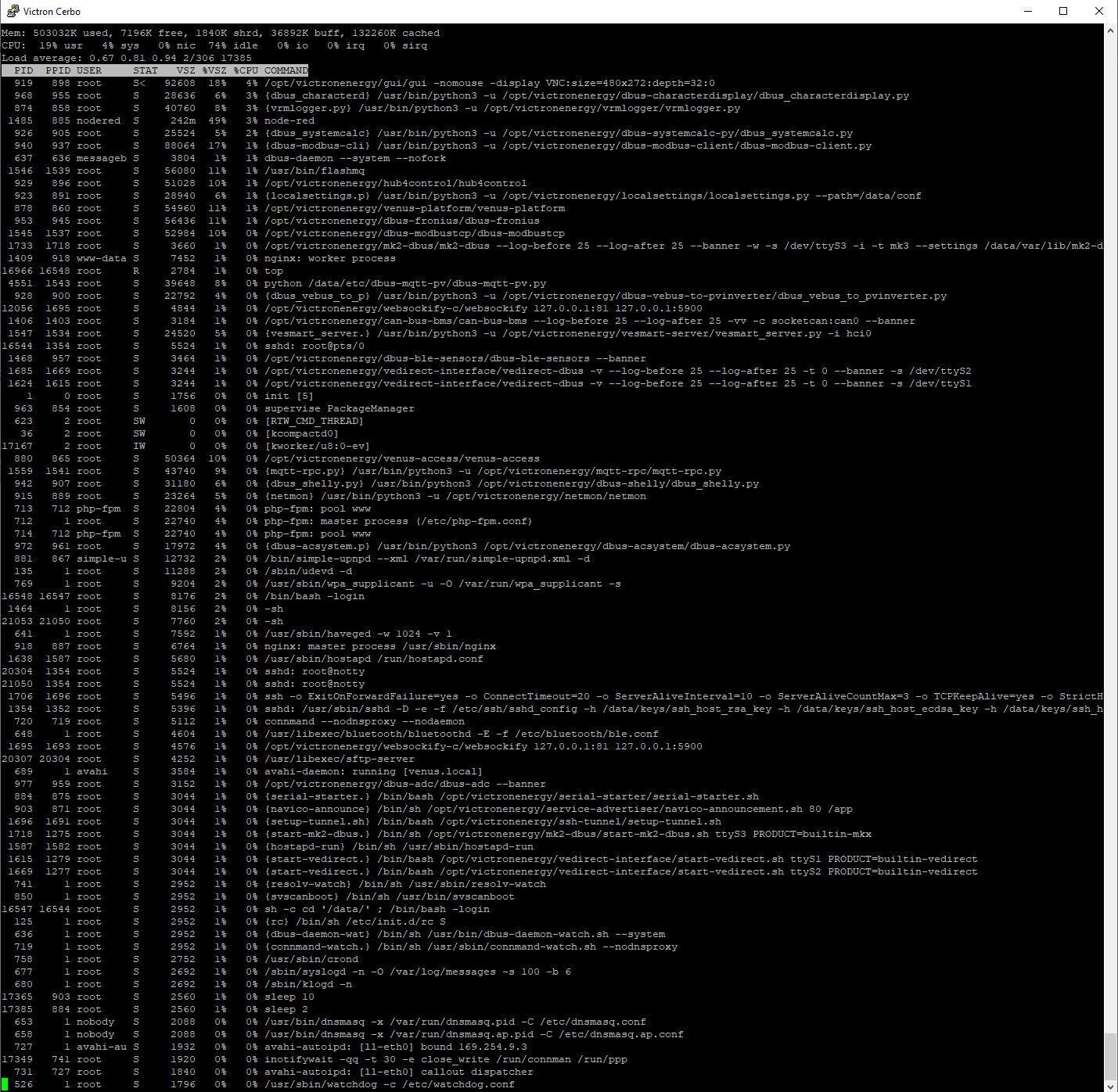This screenshot has height=1092, width=1118.
Task: Click the 'connmand --nodnsproxy --nodaemon' row
Action: click(233, 721)
